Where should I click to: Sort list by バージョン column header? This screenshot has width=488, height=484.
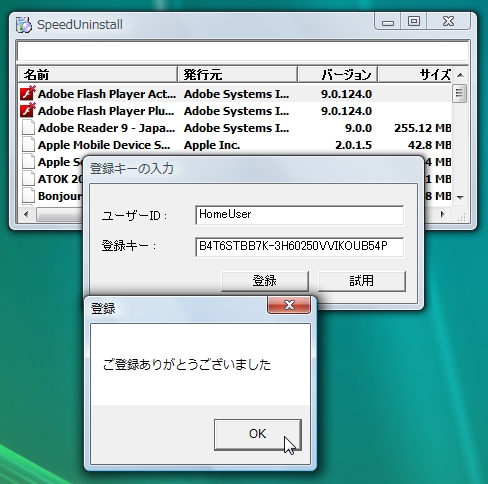(337, 74)
